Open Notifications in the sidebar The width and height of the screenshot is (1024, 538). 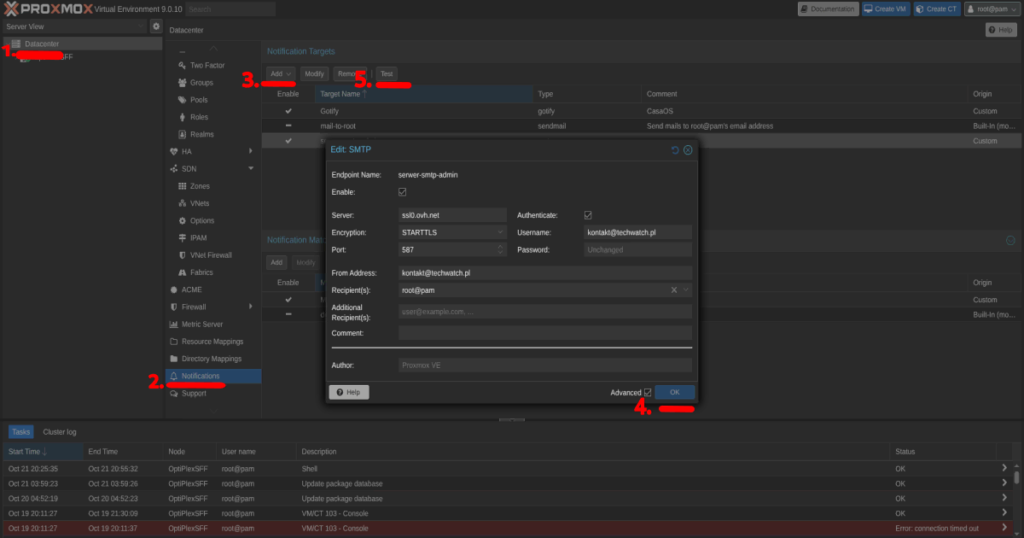click(200, 376)
